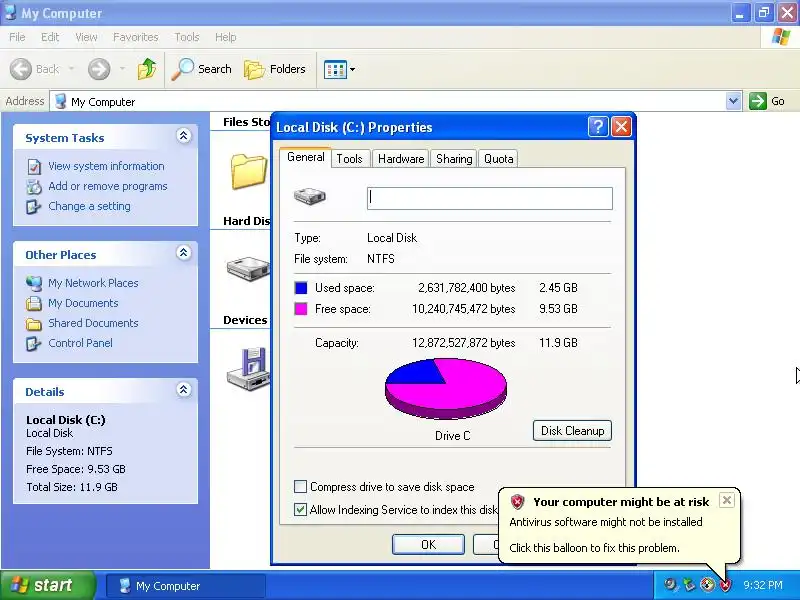Click the Control Panel icon
Screen dimensions: 800x600
pyautogui.click(x=34, y=343)
